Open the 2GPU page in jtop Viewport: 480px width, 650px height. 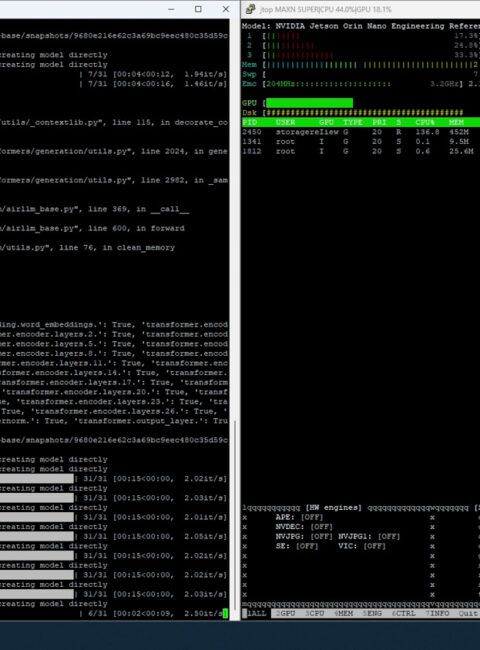click(285, 613)
